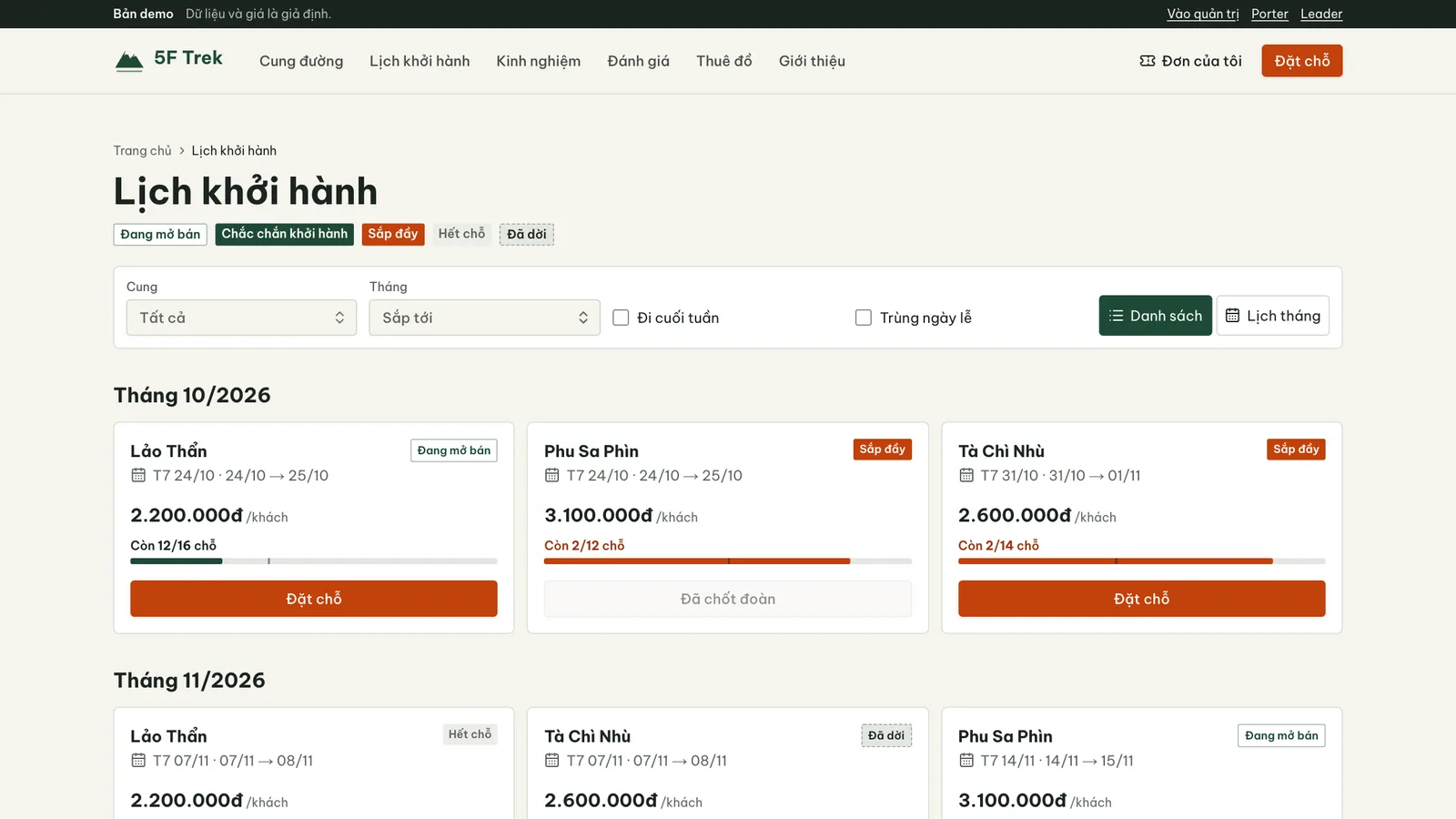
Task: Book the Tà Chì Nhù 31/10 trip with Đặt chỗ
Action: click(x=1141, y=599)
